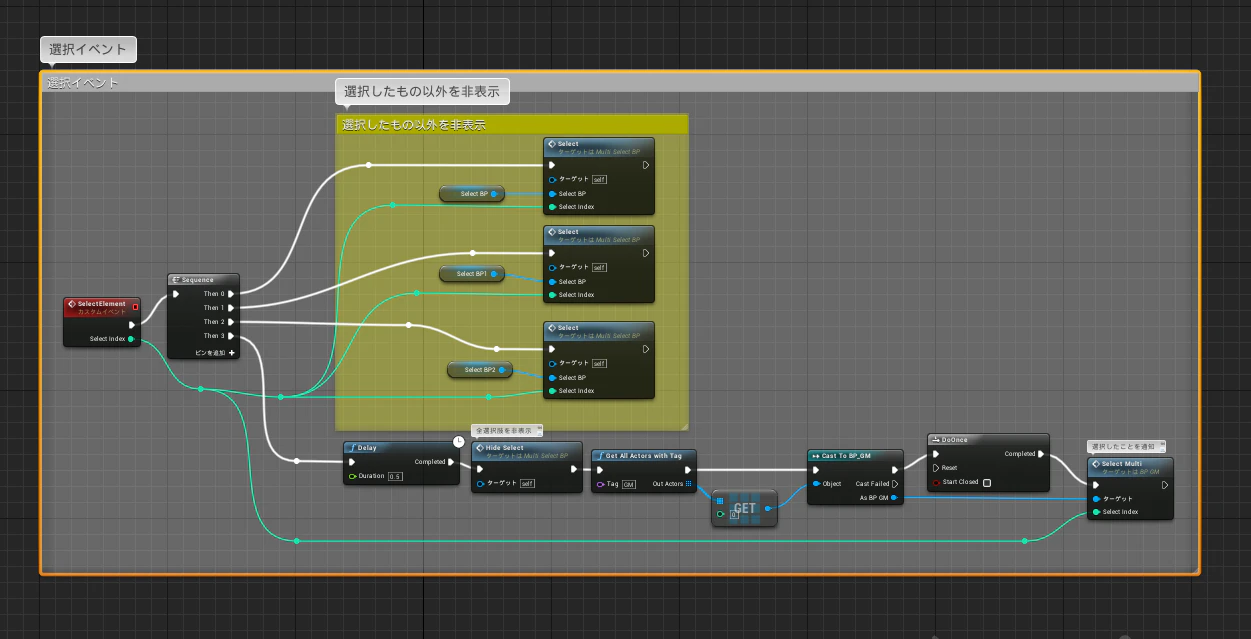
Task: Click the Reset pin on the DoOnce node
Action: [936, 468]
